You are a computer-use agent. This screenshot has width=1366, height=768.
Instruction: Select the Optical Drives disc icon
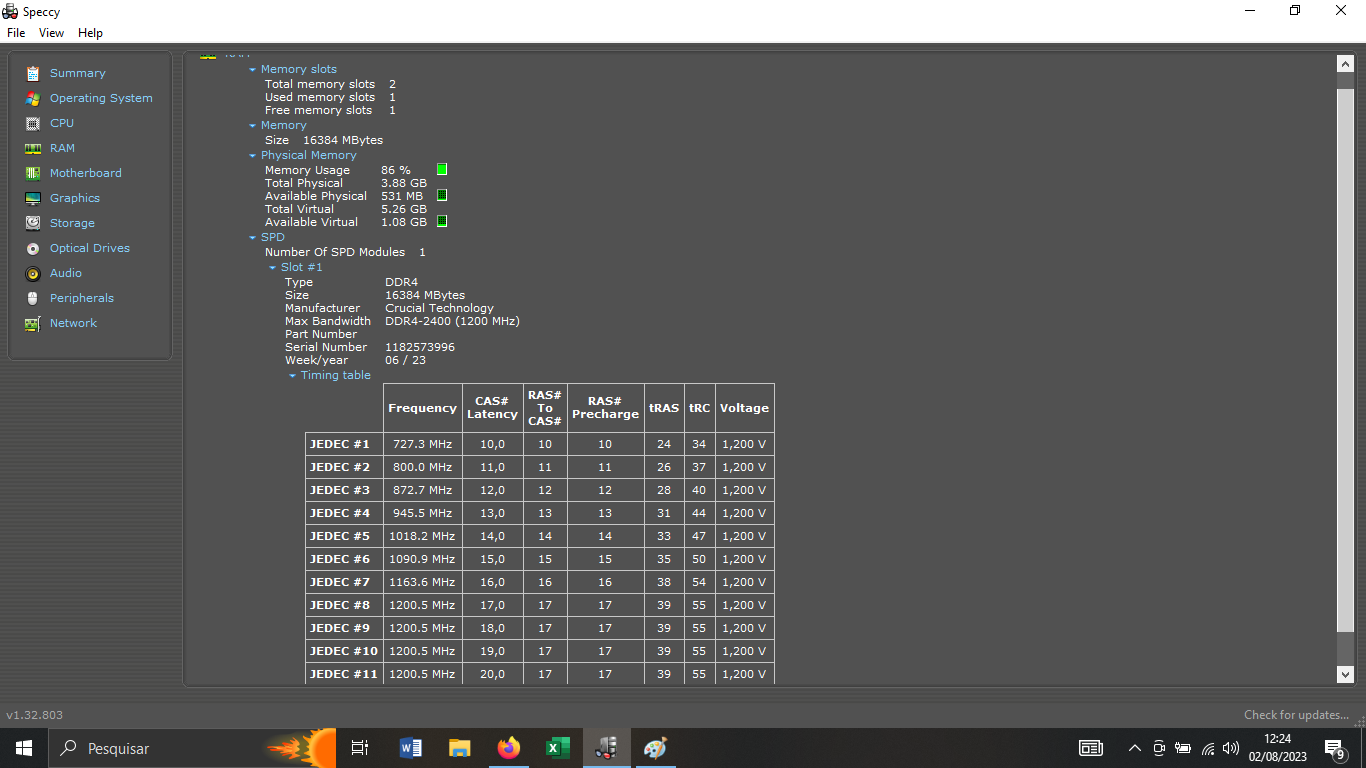point(33,248)
